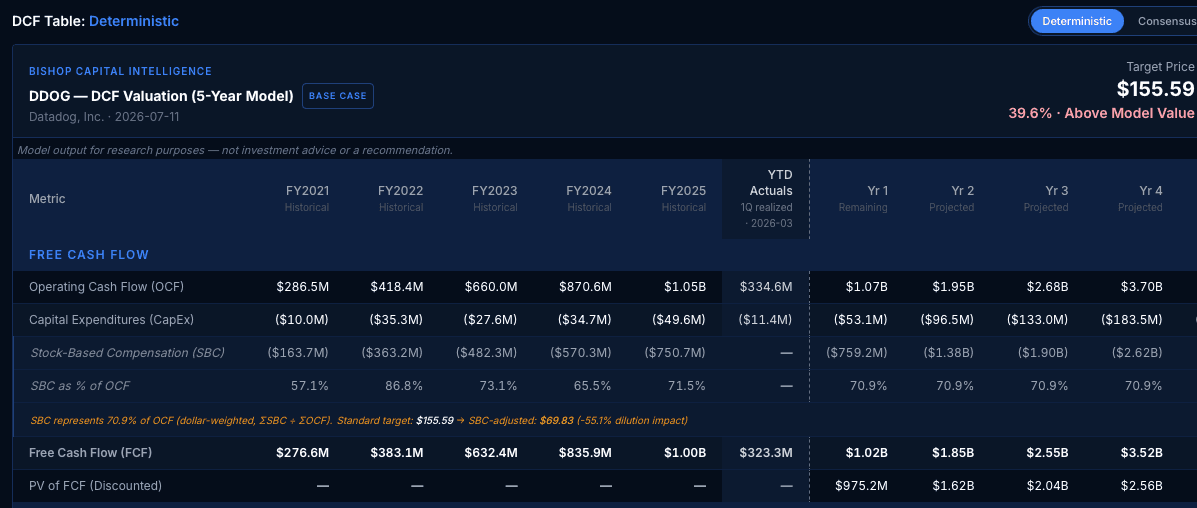Select the Yr 1 Remaining column header
1197x508 pixels.
tap(863, 199)
